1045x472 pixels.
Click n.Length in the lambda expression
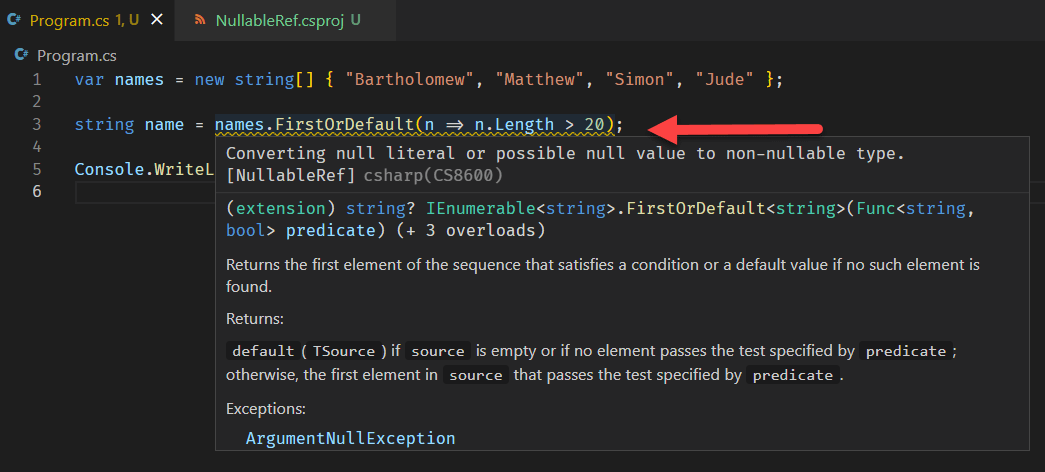pyautogui.click(x=513, y=124)
